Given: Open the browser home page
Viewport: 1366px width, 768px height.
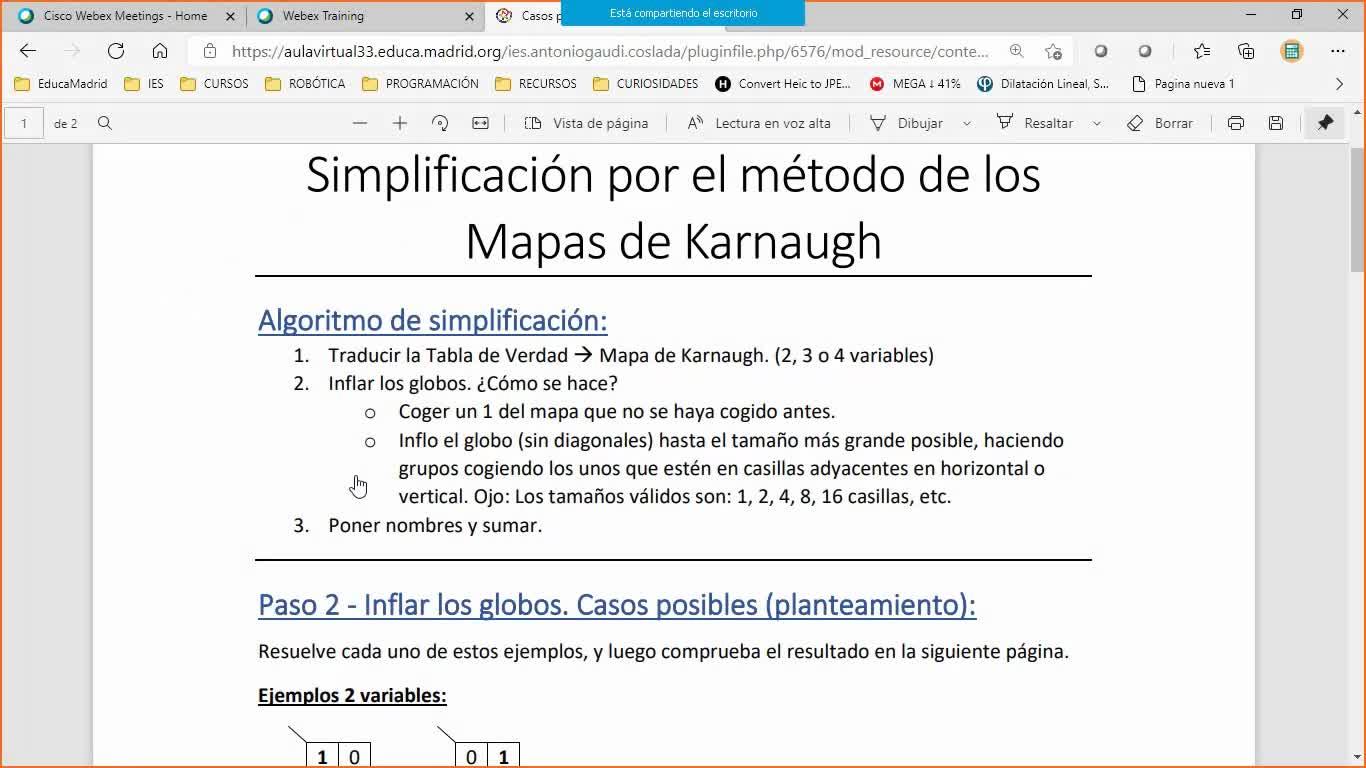Looking at the screenshot, I should (160, 51).
